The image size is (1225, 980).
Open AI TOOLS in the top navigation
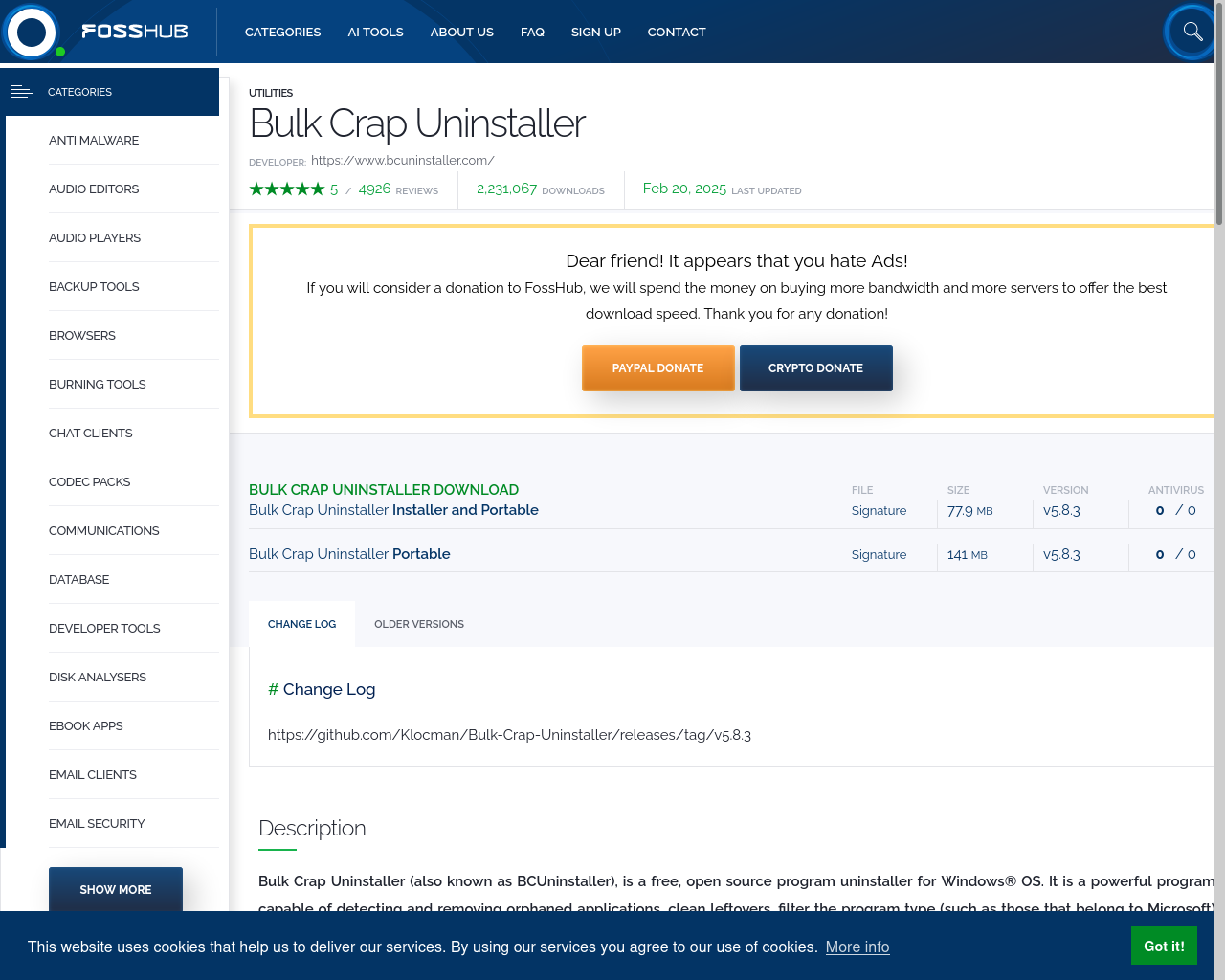pos(375,33)
